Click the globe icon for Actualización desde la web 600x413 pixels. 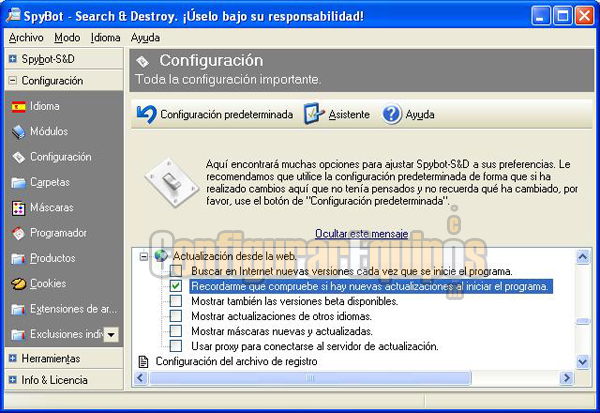click(161, 256)
